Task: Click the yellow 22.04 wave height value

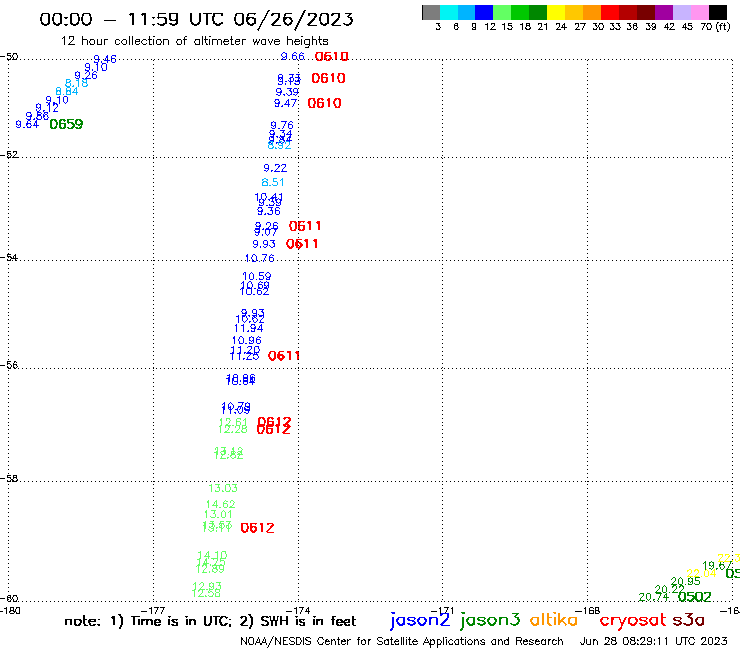Action: click(x=702, y=574)
